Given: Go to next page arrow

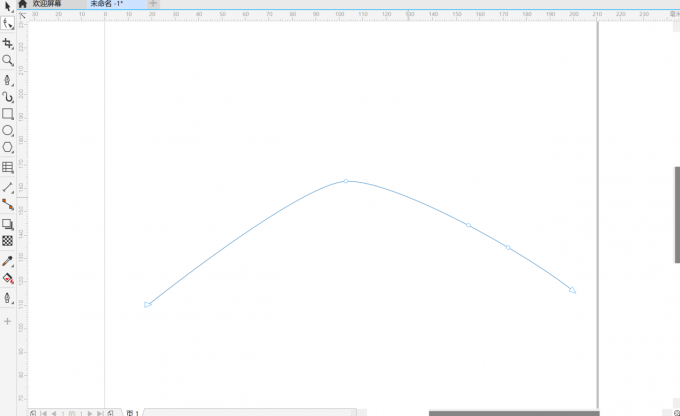Looking at the screenshot, I should pos(90,413).
